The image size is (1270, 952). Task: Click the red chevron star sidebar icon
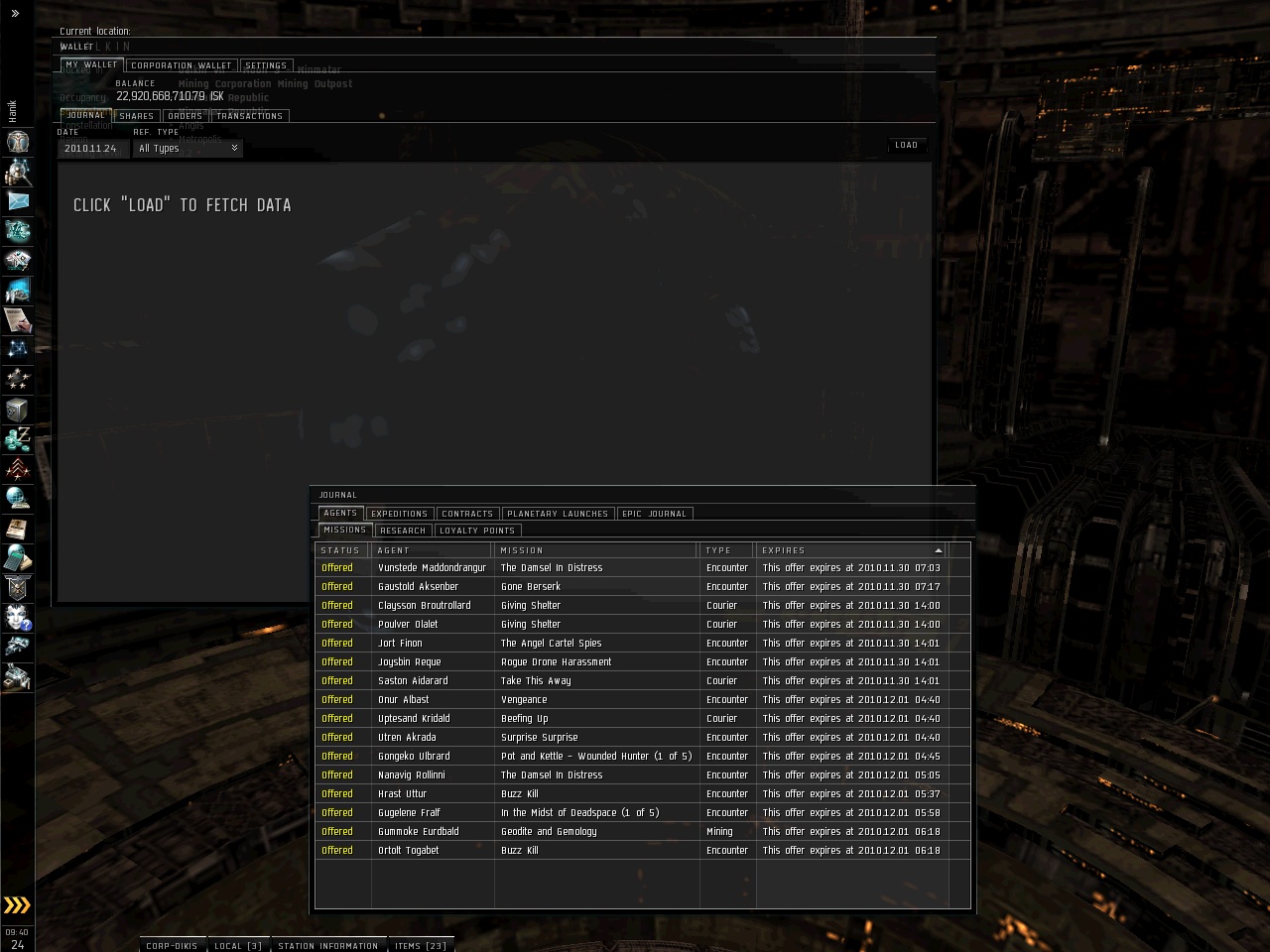tap(18, 469)
